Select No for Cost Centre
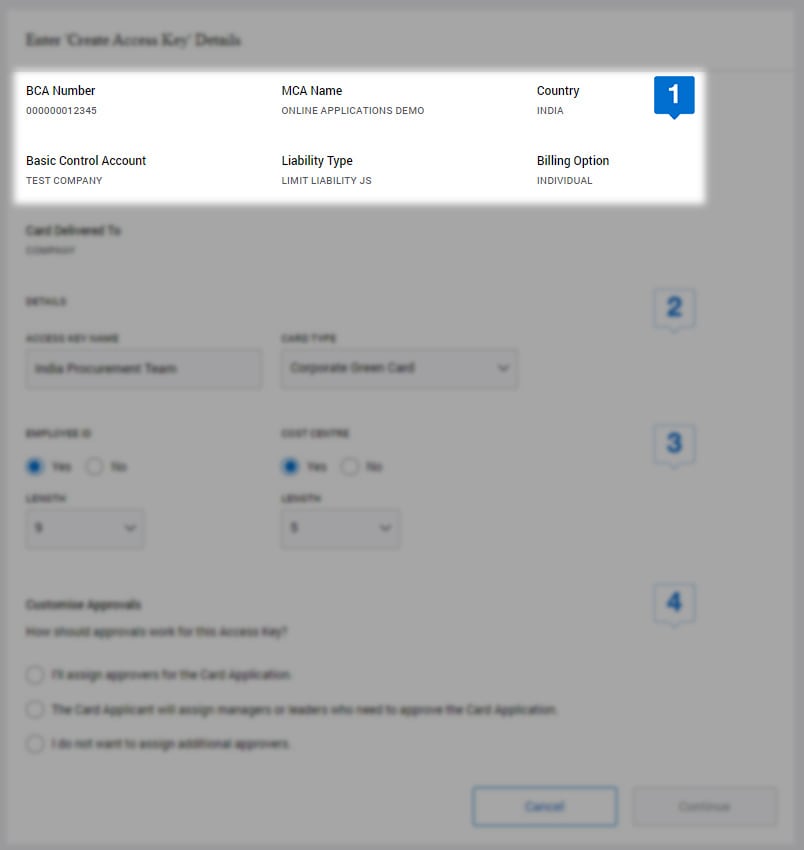Screen dimensions: 804x850 [350, 466]
